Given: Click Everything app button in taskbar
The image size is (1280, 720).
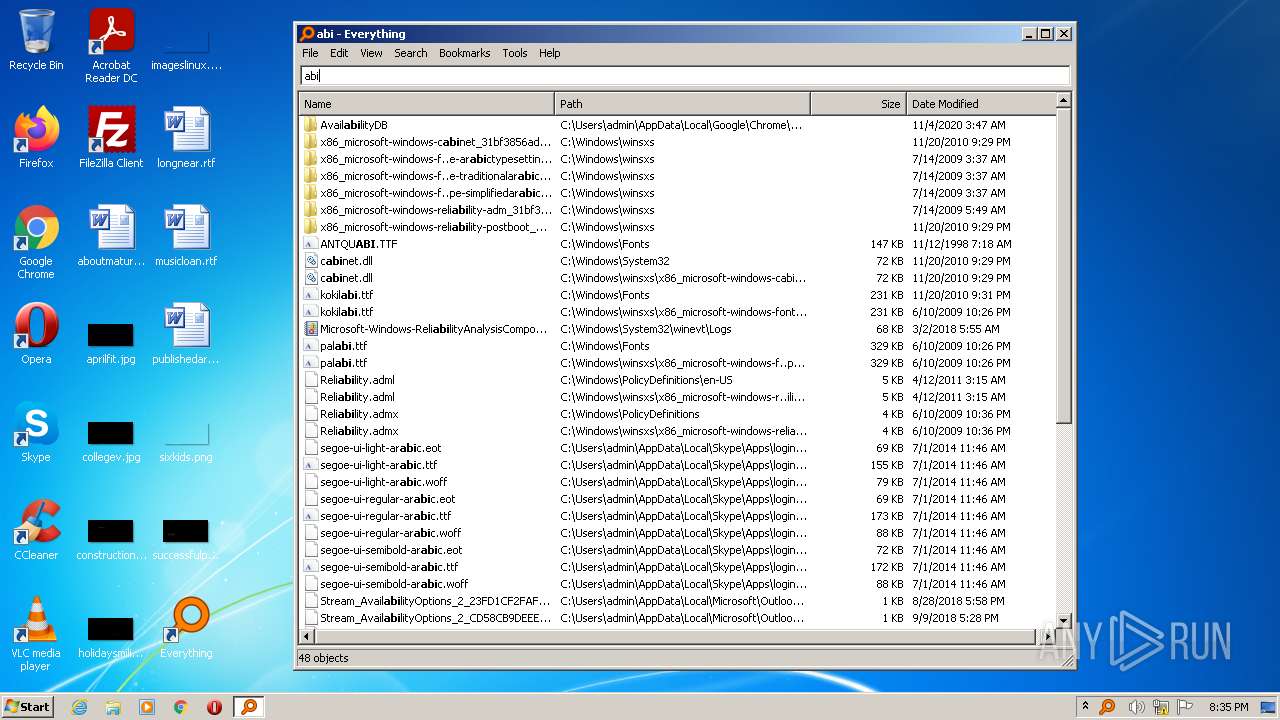Looking at the screenshot, I should [x=249, y=707].
